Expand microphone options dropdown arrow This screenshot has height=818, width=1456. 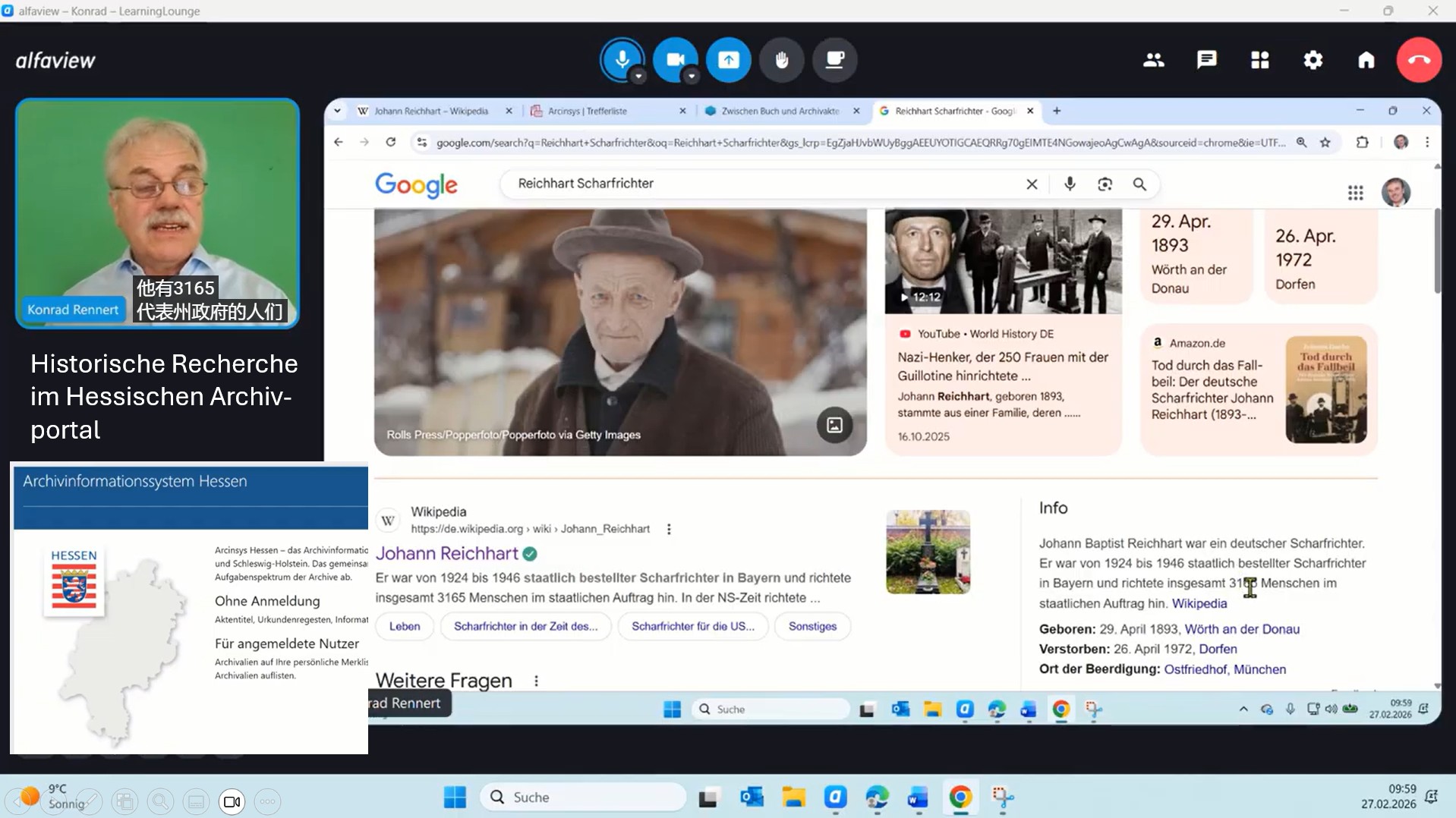pos(638,76)
